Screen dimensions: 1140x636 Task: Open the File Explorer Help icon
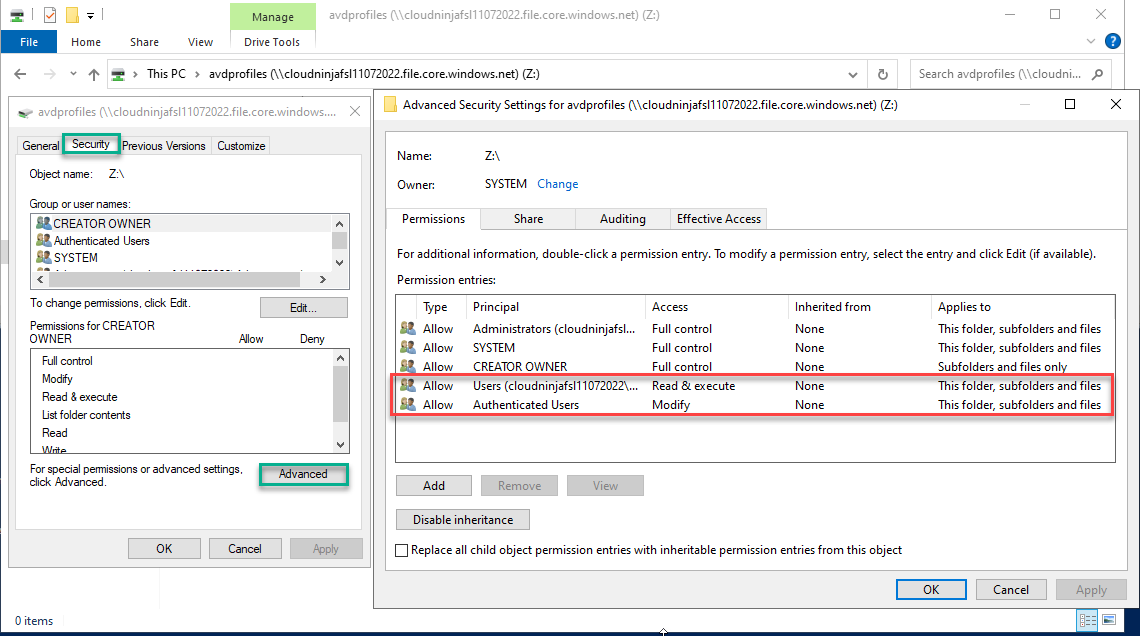1112,41
